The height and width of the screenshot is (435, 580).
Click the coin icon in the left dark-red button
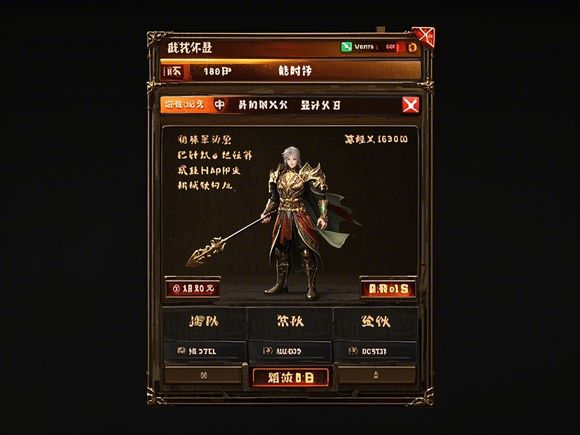176,289
